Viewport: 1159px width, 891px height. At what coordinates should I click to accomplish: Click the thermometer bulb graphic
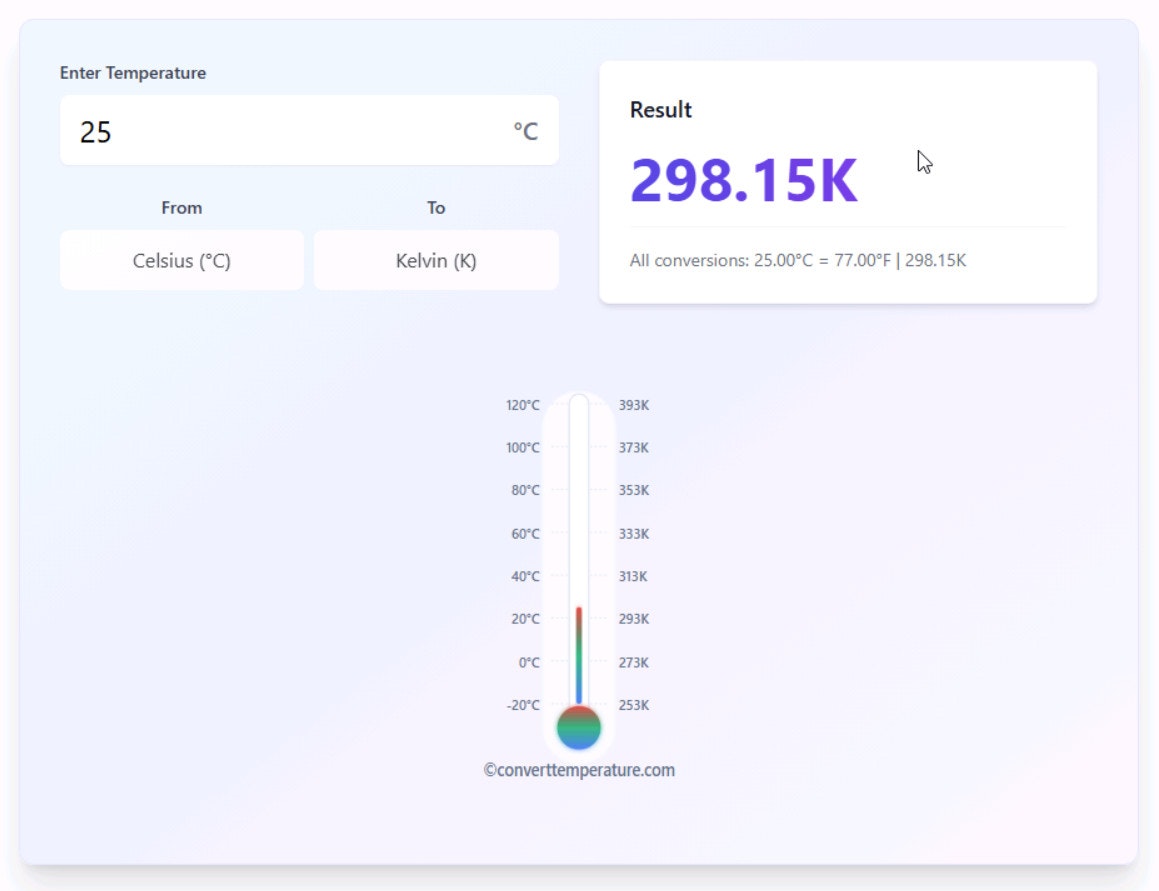578,728
